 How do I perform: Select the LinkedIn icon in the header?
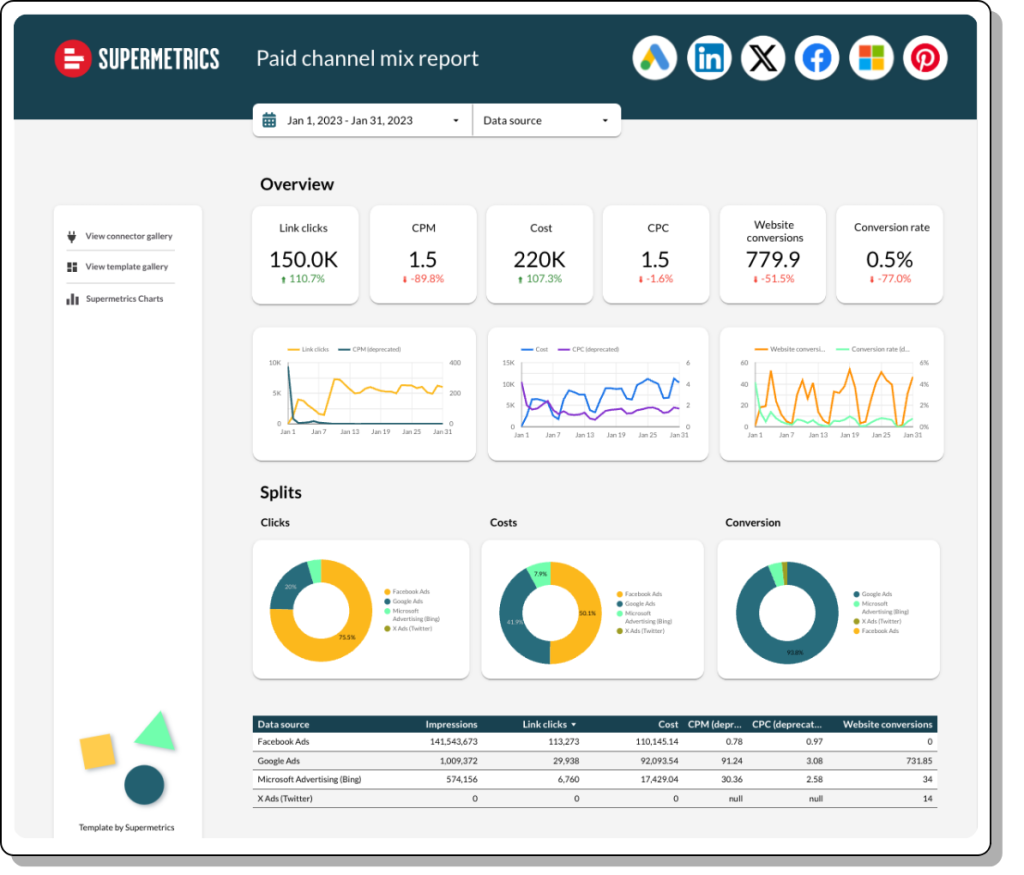[x=709, y=58]
